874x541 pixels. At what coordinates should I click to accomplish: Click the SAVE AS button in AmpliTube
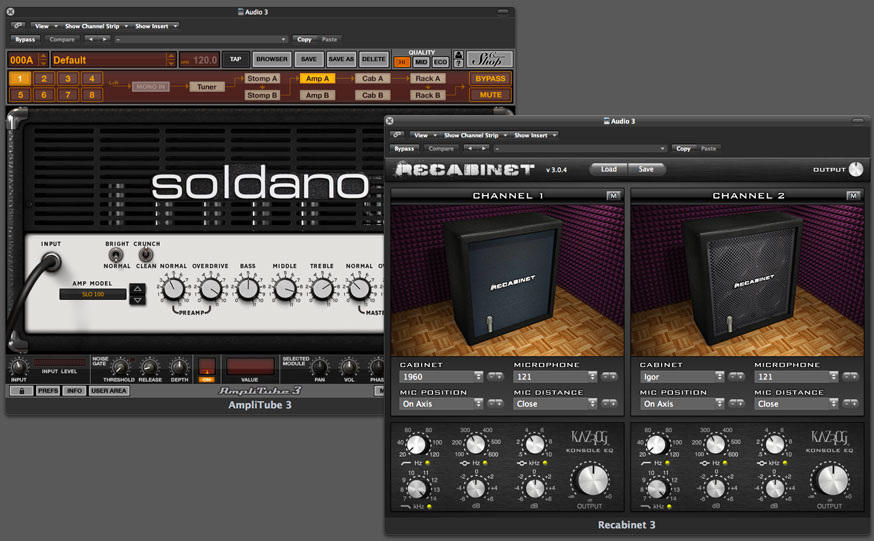341,59
